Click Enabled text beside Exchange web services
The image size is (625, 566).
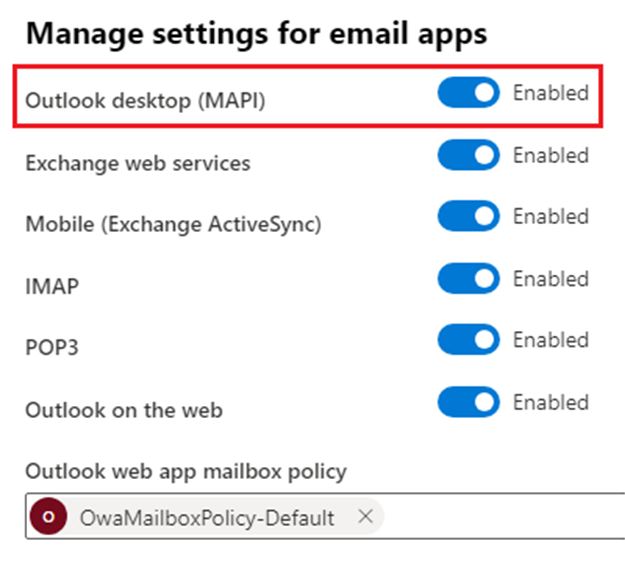551,155
